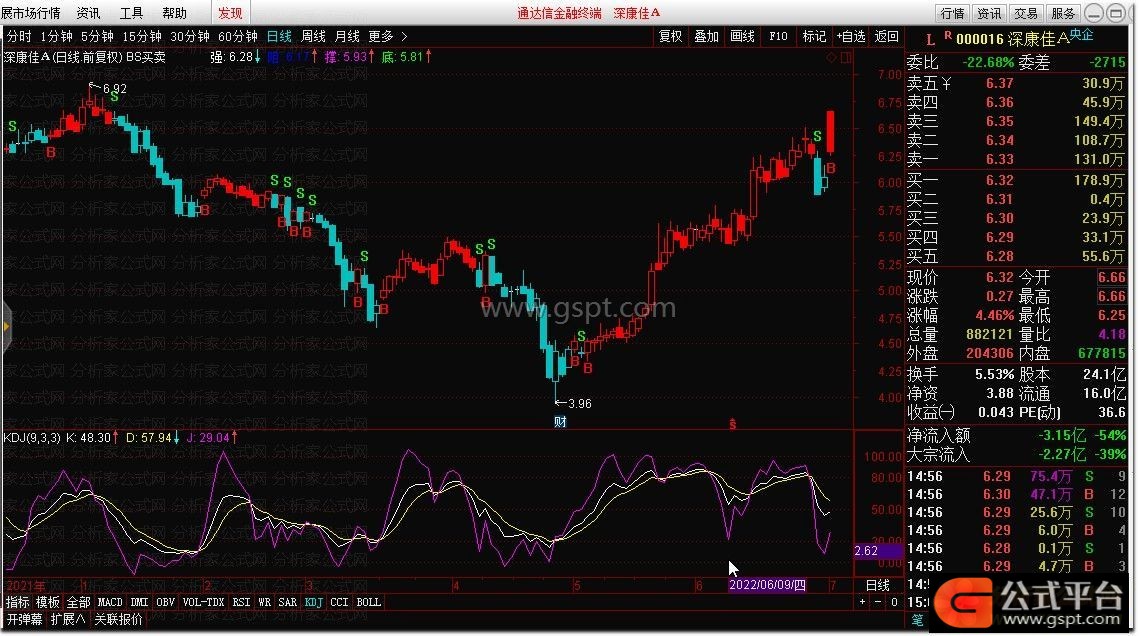Image resolution: width=1139 pixels, height=636 pixels.
Task: Click the 财 financial marker below the chart
Action: tap(560, 422)
